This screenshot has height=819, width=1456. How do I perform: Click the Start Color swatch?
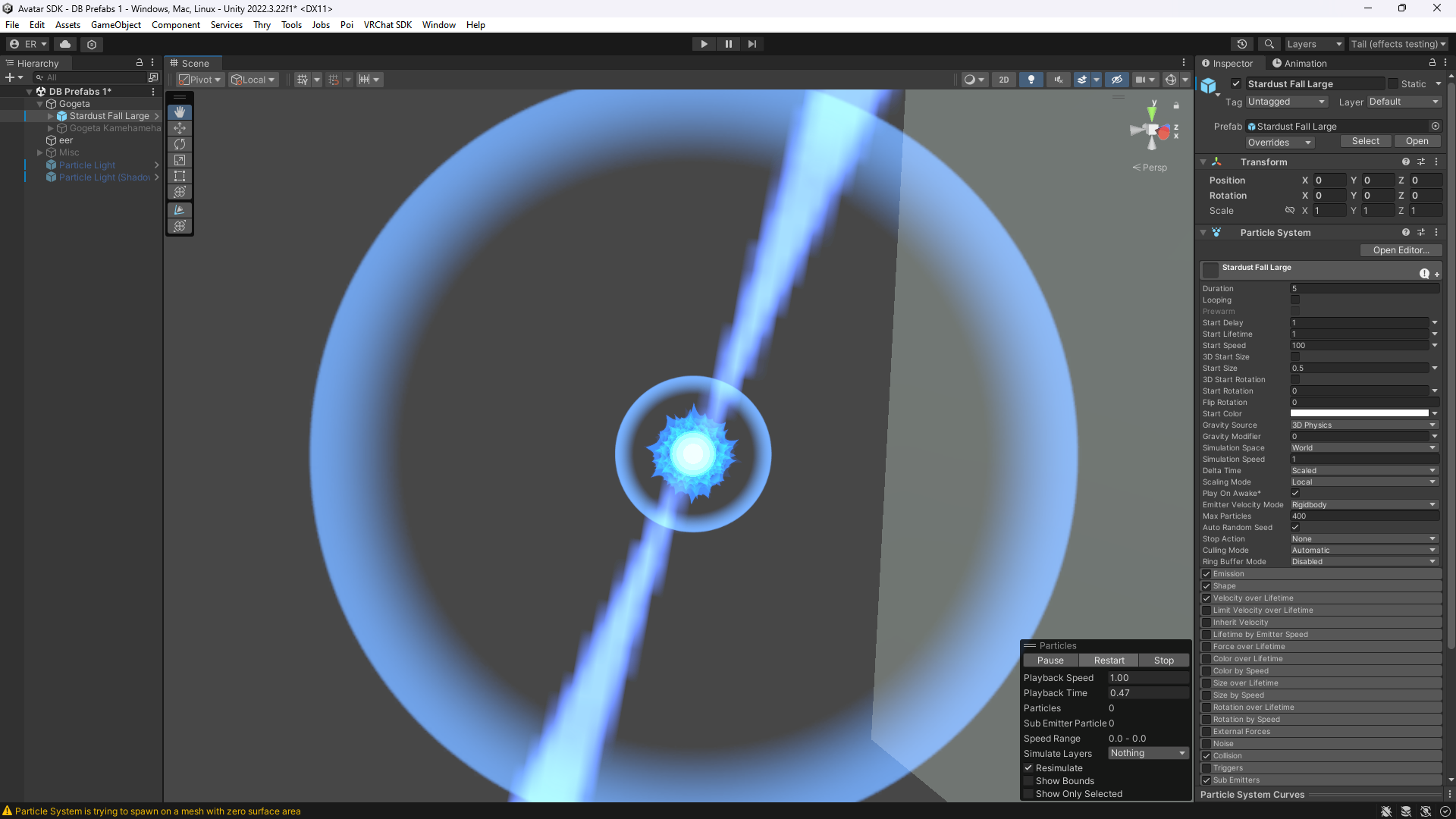click(x=1359, y=414)
